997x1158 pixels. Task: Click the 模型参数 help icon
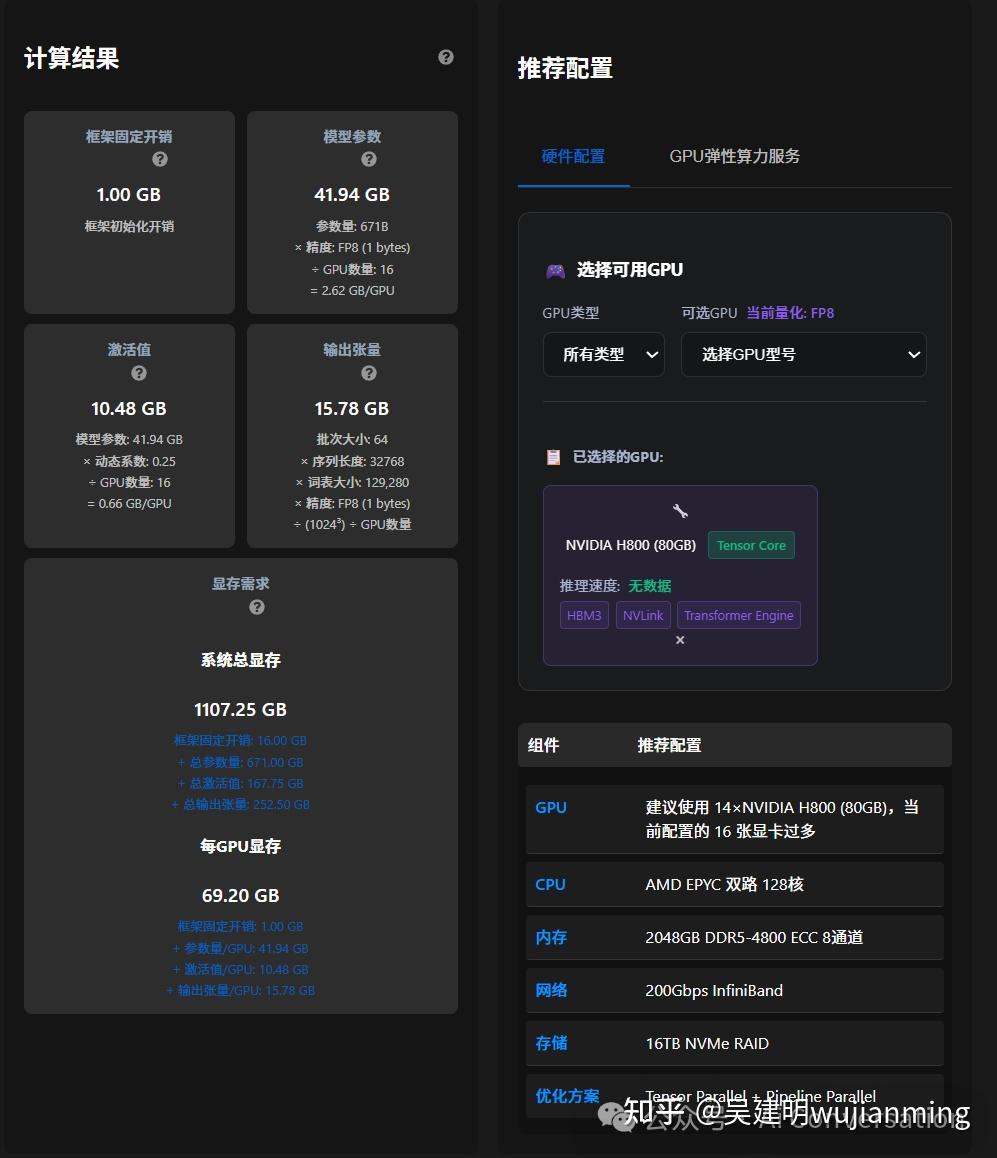tap(369, 159)
